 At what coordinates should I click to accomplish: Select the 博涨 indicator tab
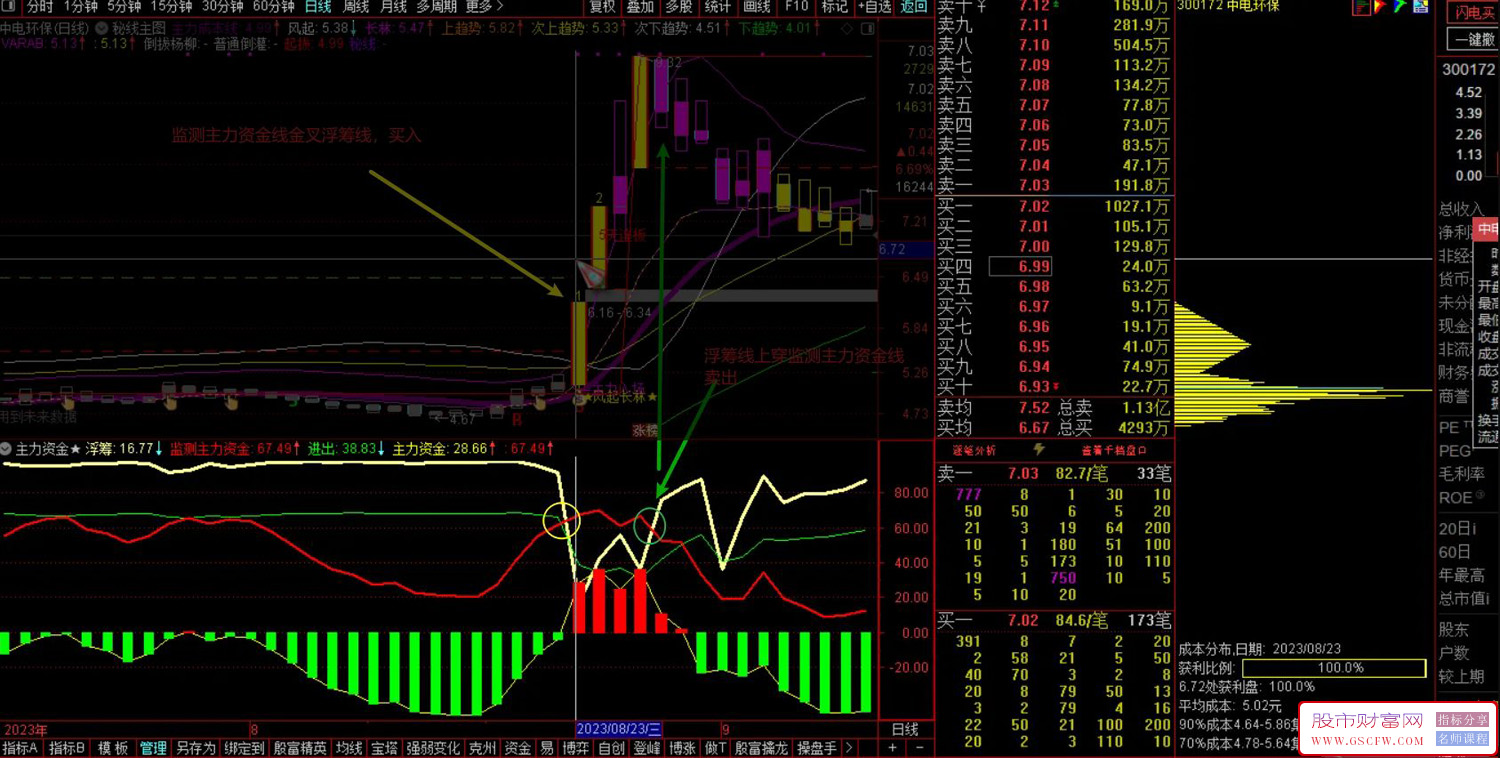pyautogui.click(x=682, y=748)
